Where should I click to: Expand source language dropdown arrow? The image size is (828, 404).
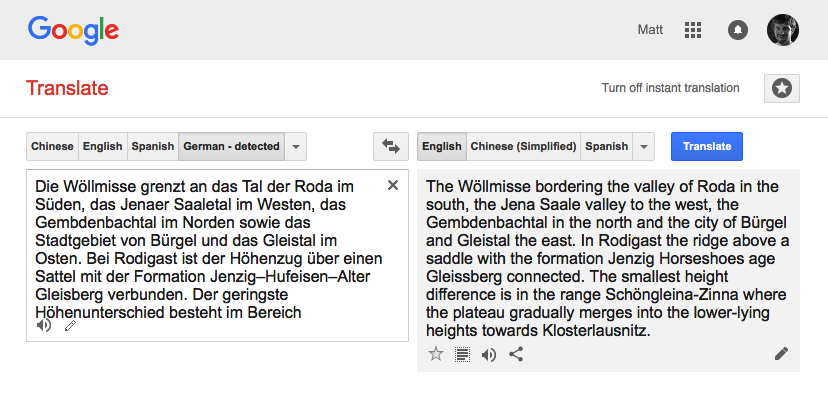tap(296, 146)
